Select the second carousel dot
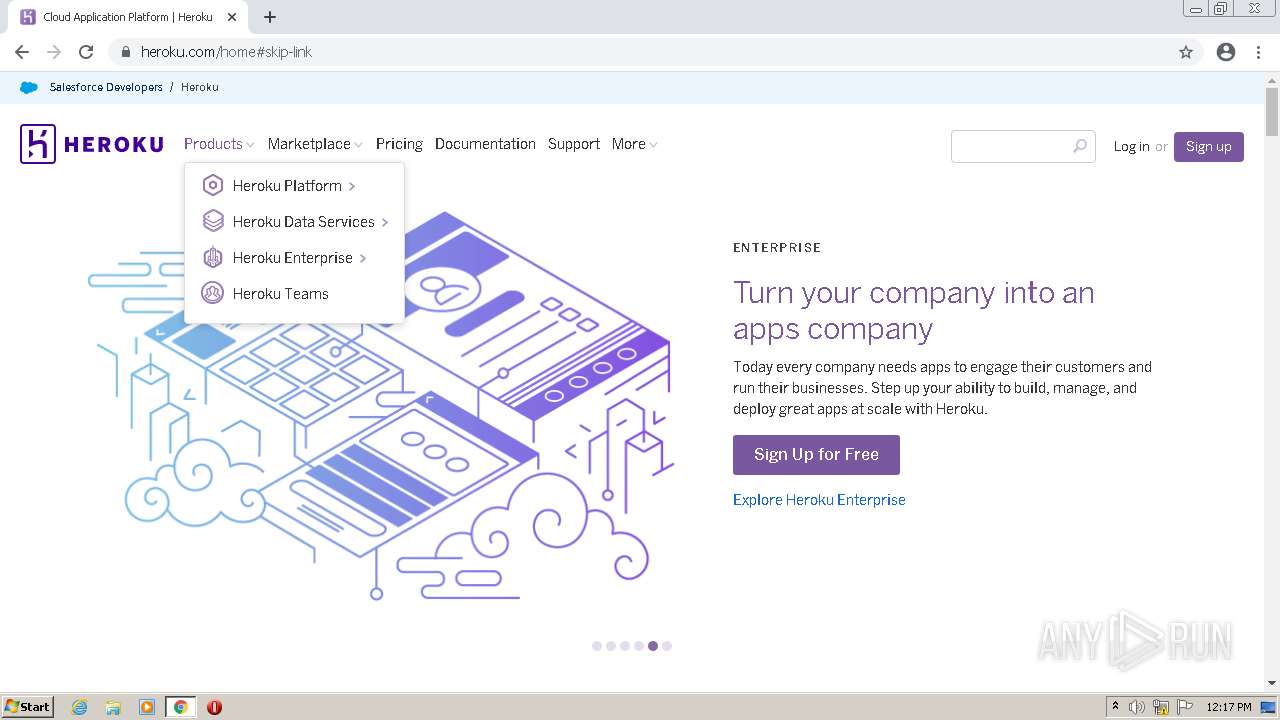1280x720 pixels. point(611,646)
